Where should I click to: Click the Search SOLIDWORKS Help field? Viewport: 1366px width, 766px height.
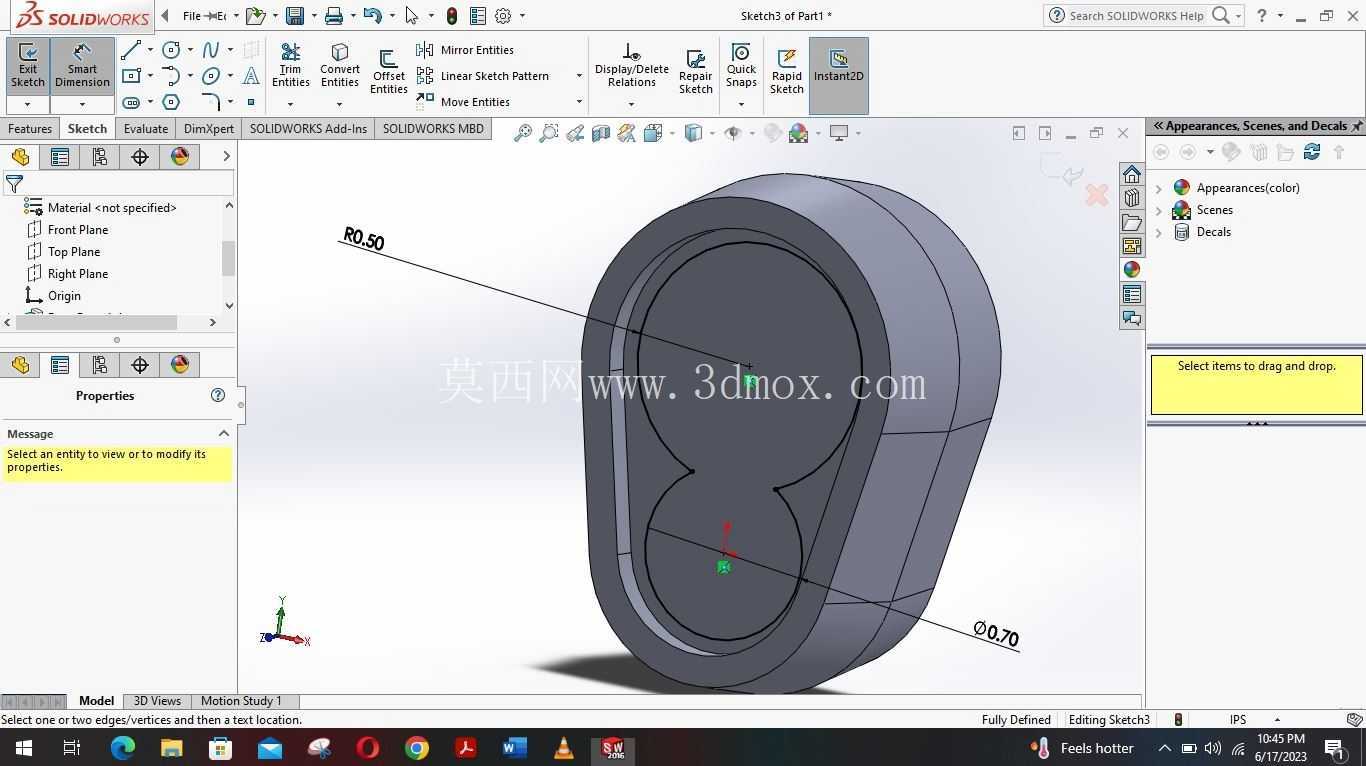1136,16
